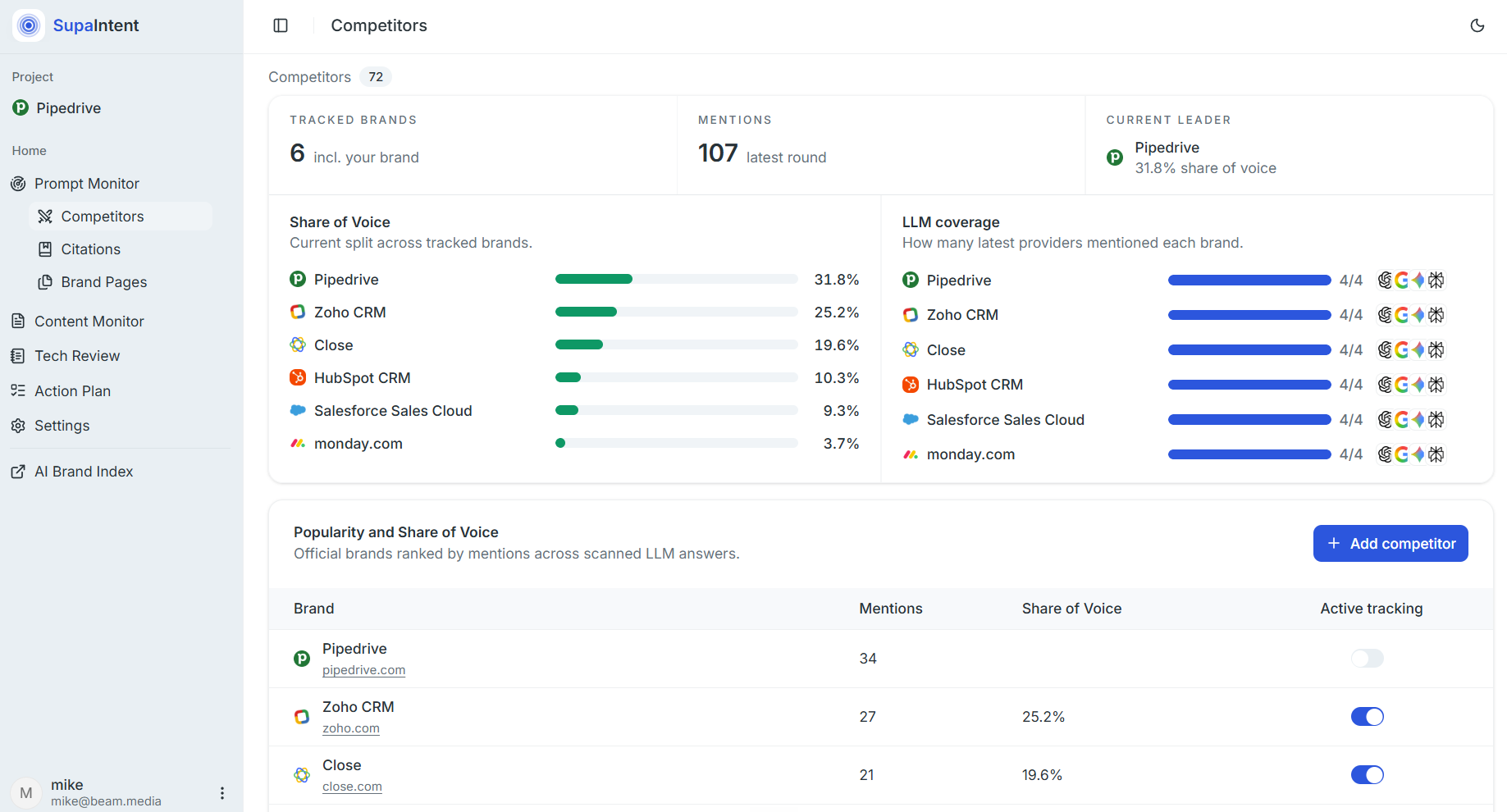Image resolution: width=1507 pixels, height=812 pixels.
Task: Open the zoho.com link
Action: click(351, 728)
